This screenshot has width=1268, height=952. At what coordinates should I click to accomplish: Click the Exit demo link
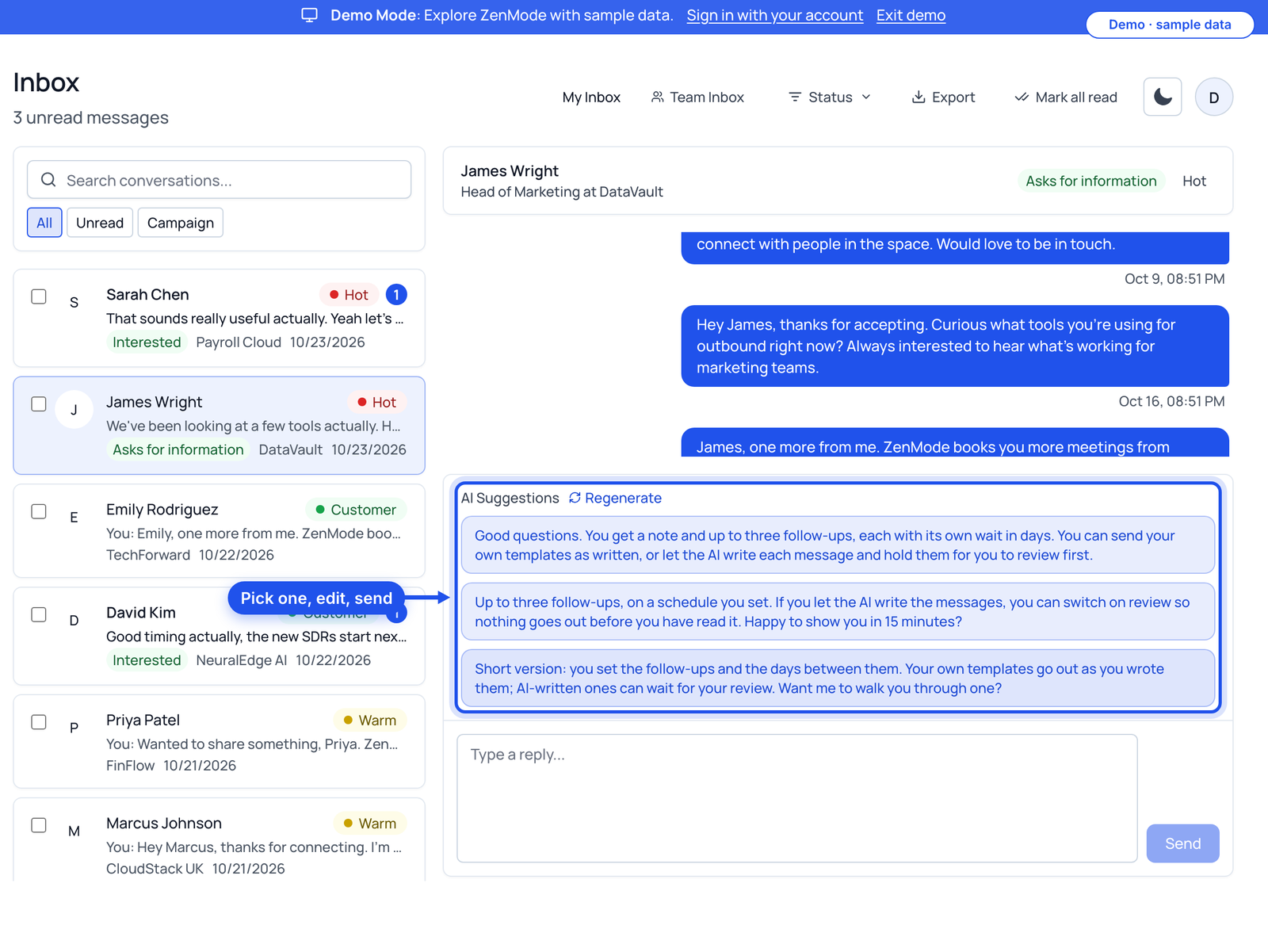(x=911, y=15)
